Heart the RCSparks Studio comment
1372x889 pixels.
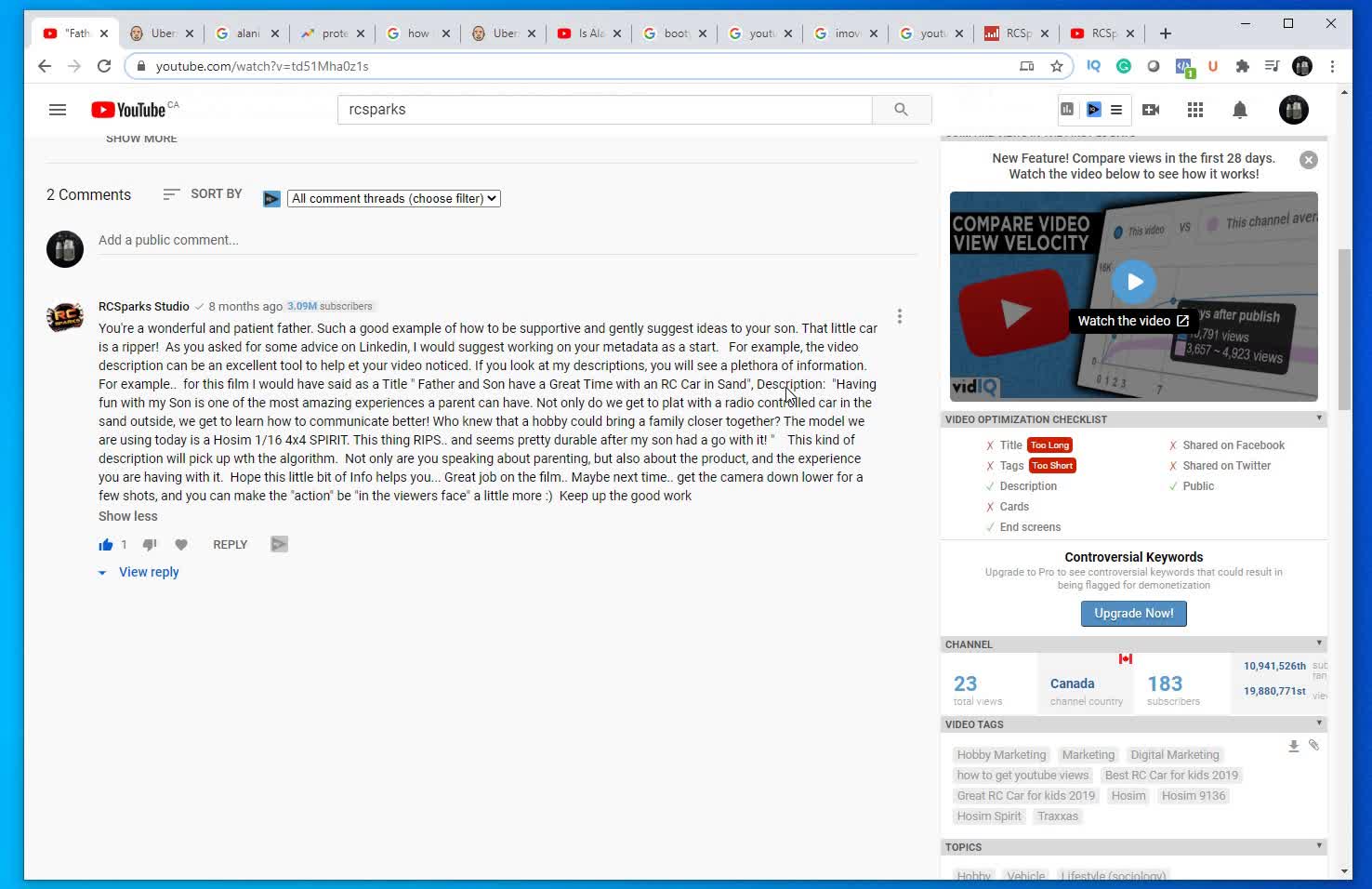[181, 545]
